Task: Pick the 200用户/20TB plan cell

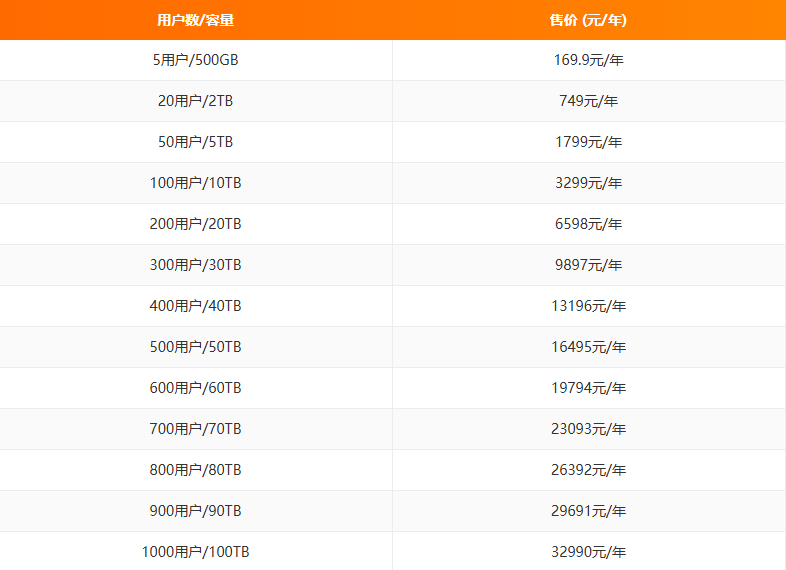Action: pos(196,224)
